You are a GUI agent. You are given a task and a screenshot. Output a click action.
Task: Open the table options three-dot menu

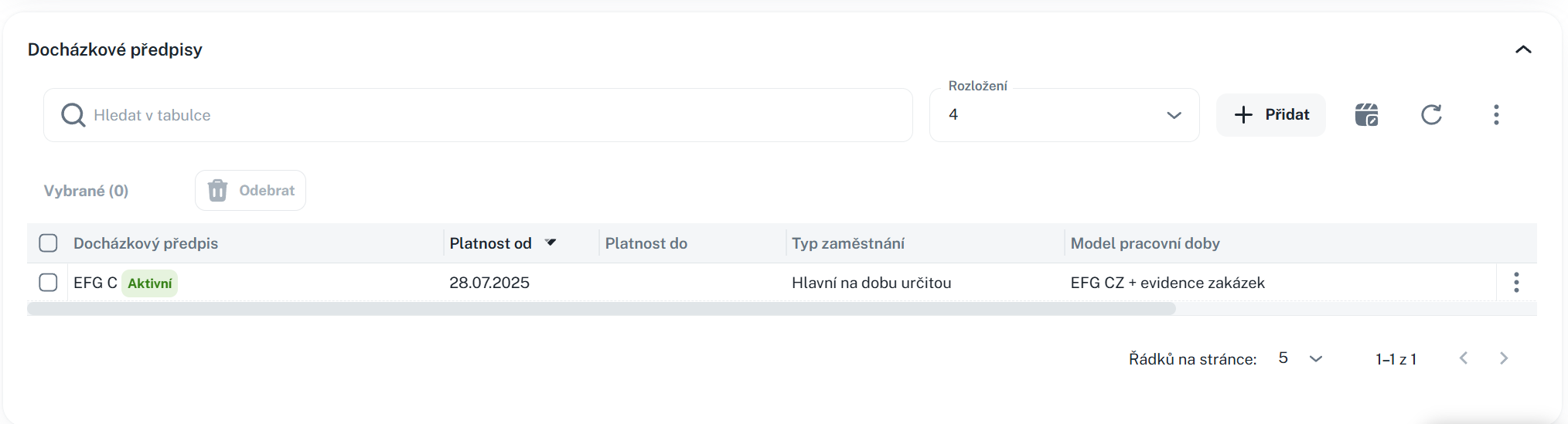click(1496, 115)
